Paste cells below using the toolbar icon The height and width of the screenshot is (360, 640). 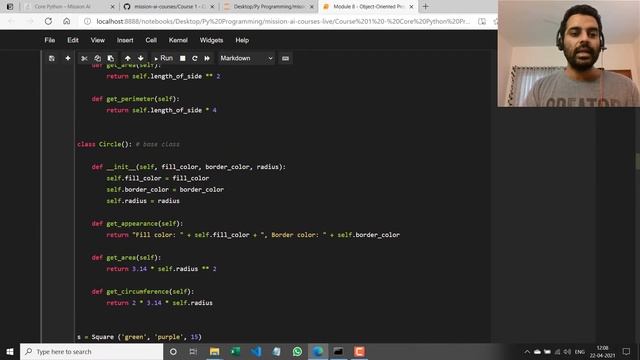tap(111, 58)
